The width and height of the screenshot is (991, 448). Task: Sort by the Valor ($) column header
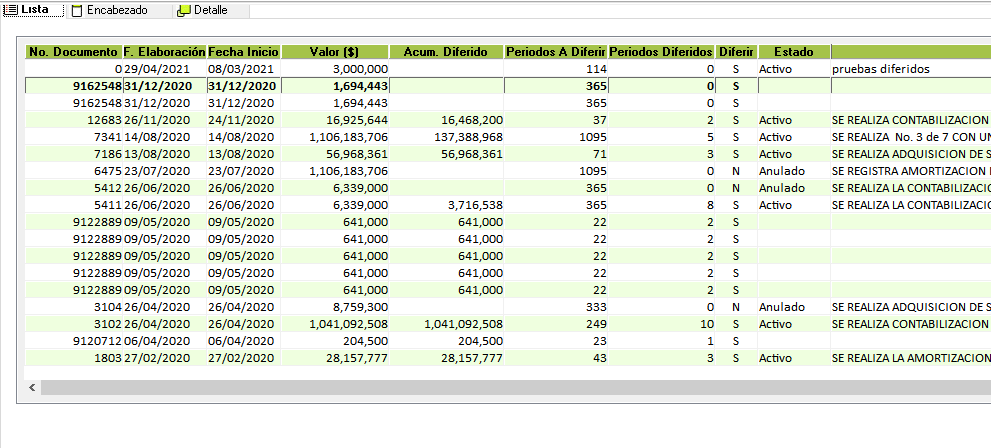(335, 52)
